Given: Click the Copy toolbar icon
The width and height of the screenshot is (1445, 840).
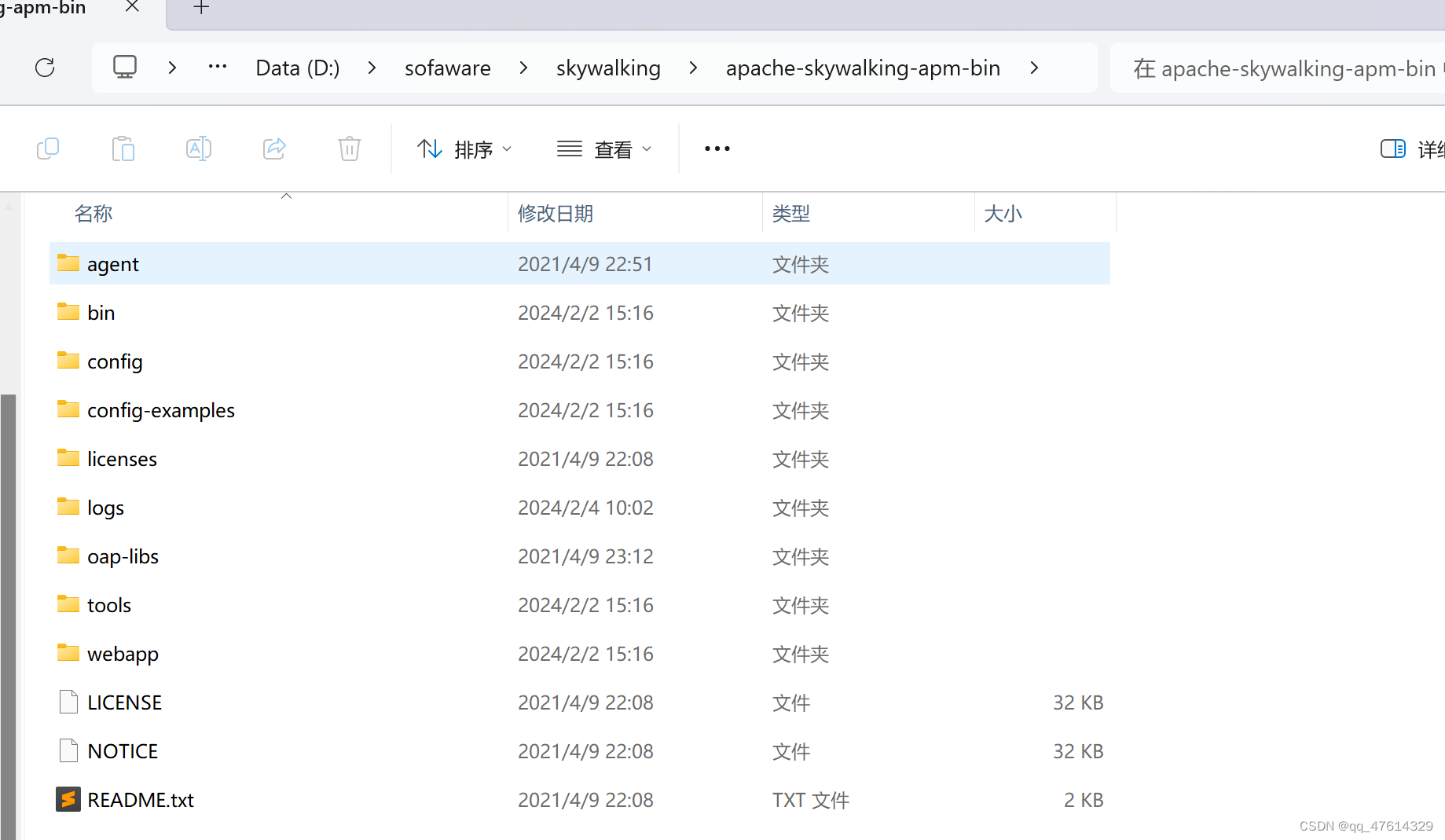Looking at the screenshot, I should tap(48, 149).
